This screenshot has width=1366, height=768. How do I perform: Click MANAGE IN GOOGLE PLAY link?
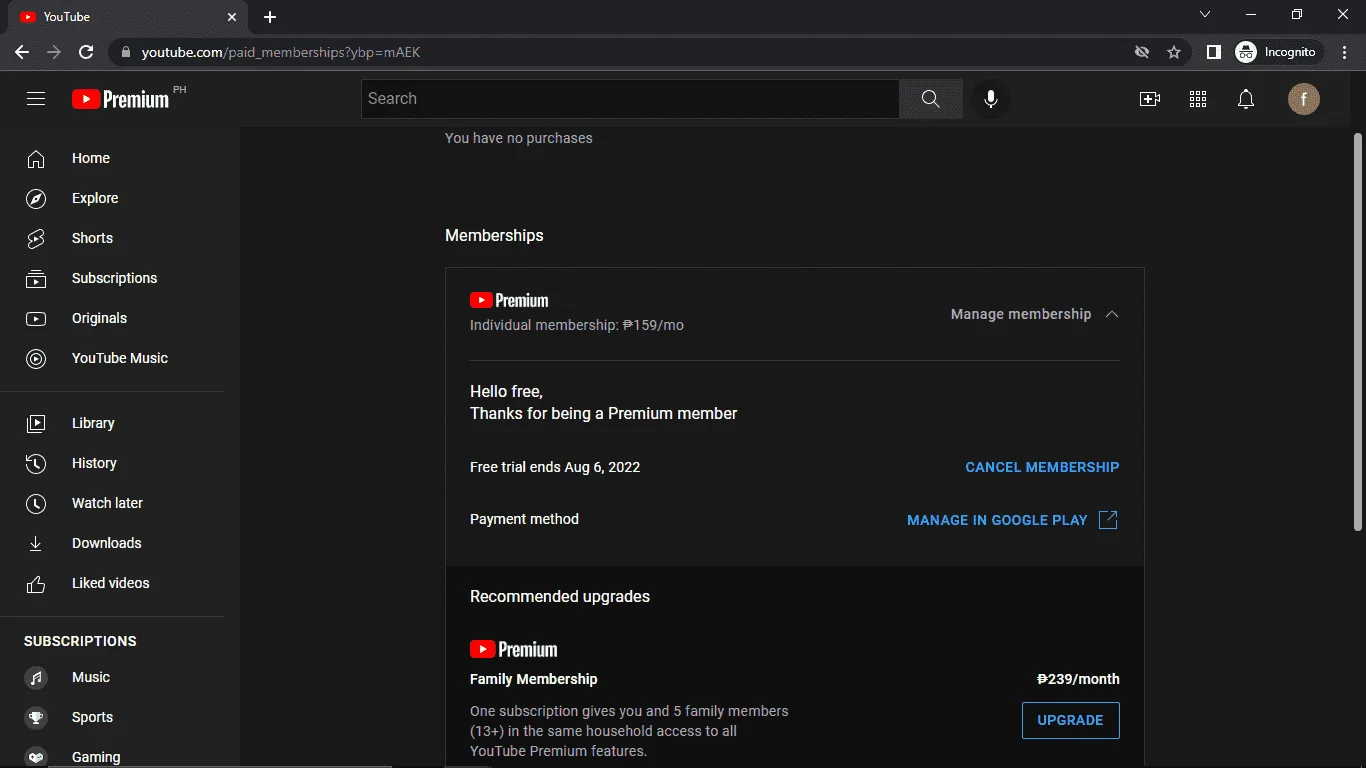[x=1012, y=520]
